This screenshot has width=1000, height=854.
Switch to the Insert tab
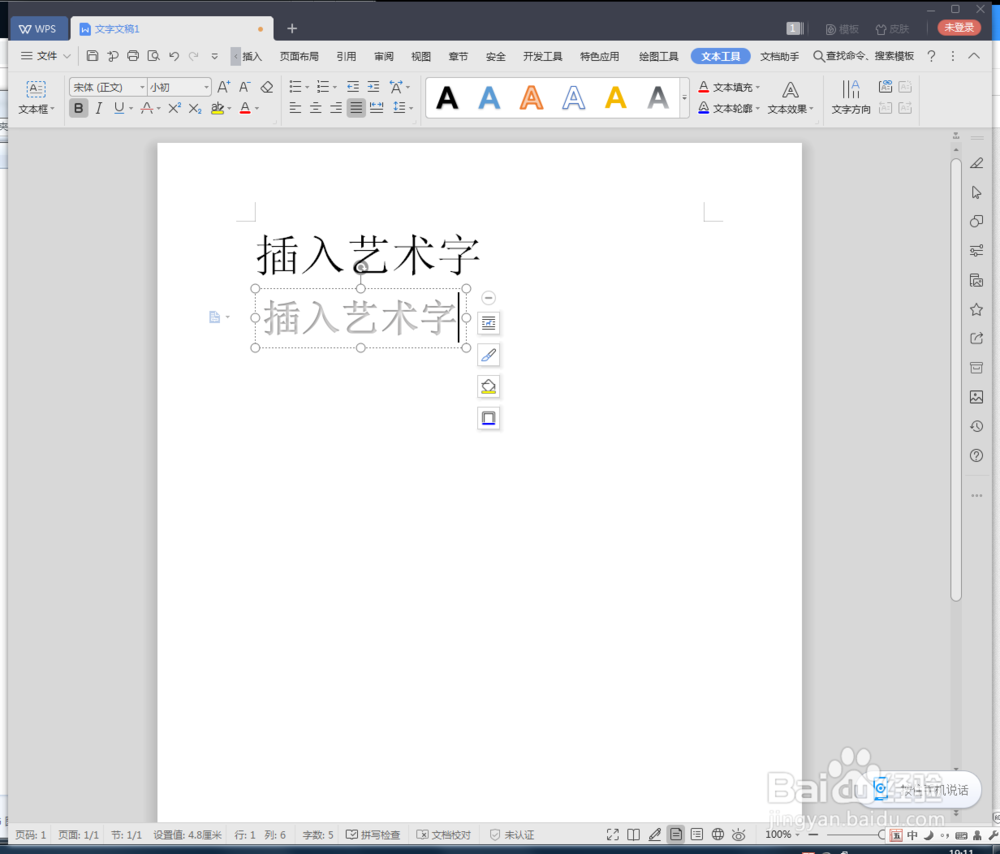(x=252, y=56)
